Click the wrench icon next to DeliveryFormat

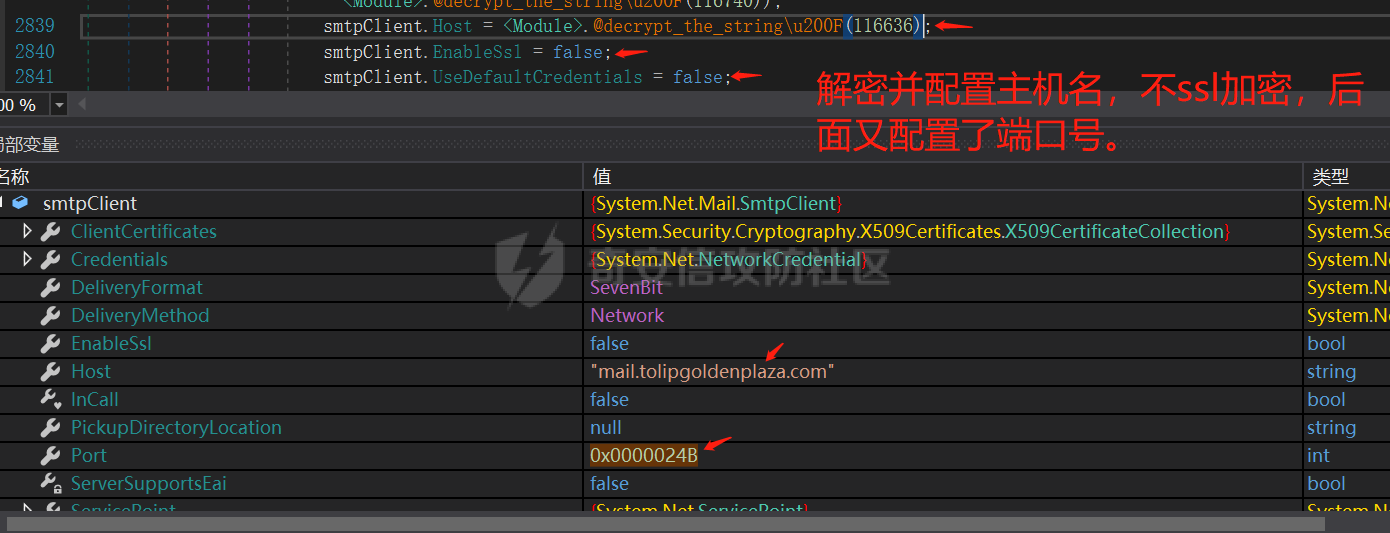pos(50,287)
